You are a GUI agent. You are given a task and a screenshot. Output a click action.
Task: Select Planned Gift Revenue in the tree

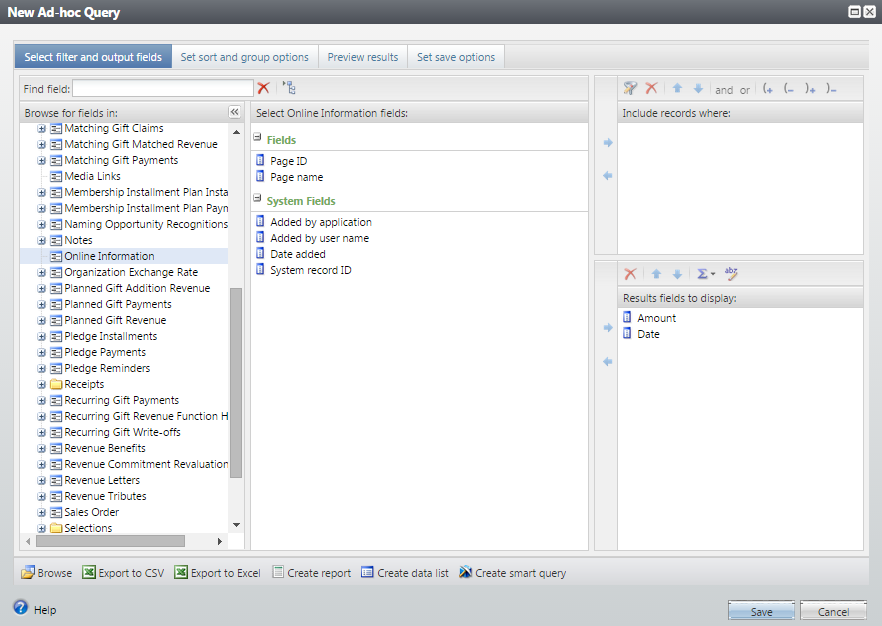pos(115,320)
